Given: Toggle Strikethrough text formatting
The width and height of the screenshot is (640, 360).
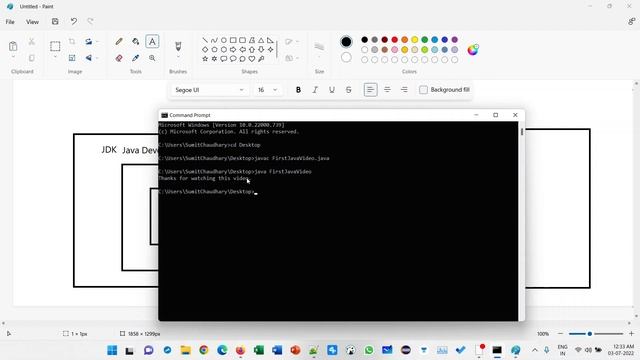Looking at the screenshot, I should pos(349,90).
